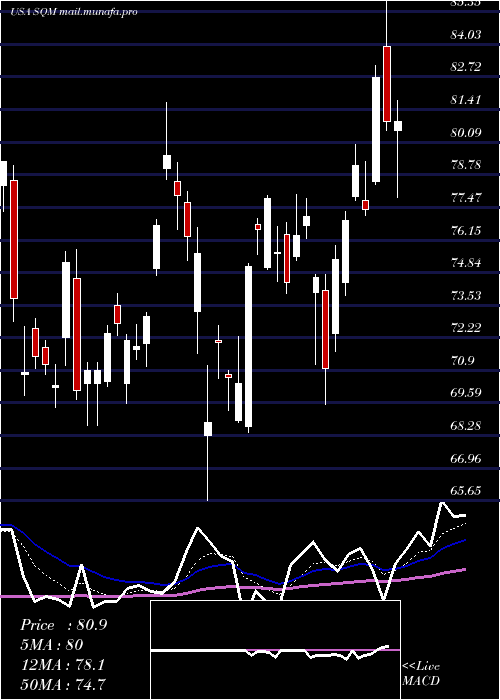500x700 pixels.
Task: Select the 81.41 price axis label
Action: pos(466,100)
